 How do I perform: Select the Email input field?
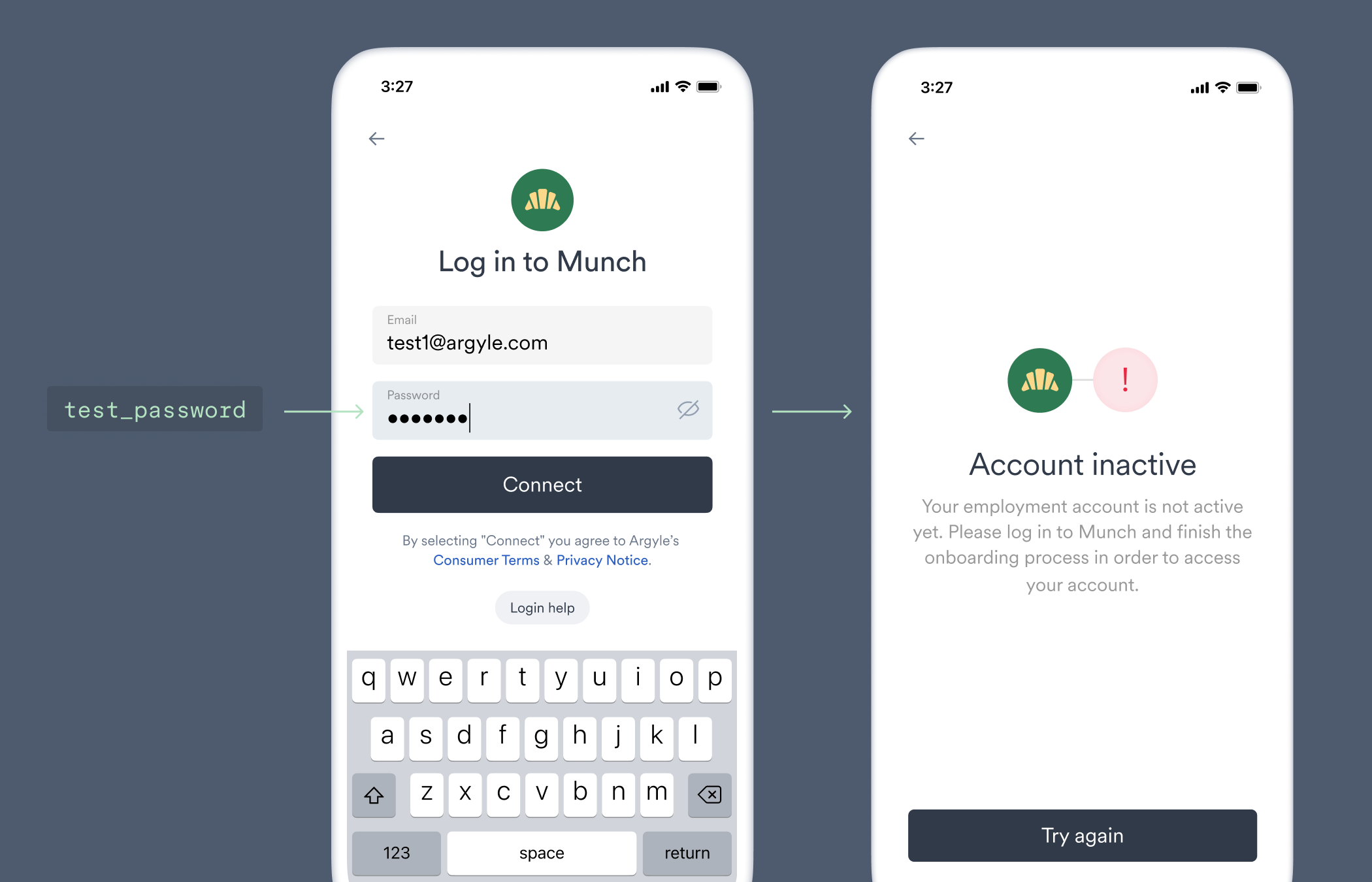541,334
